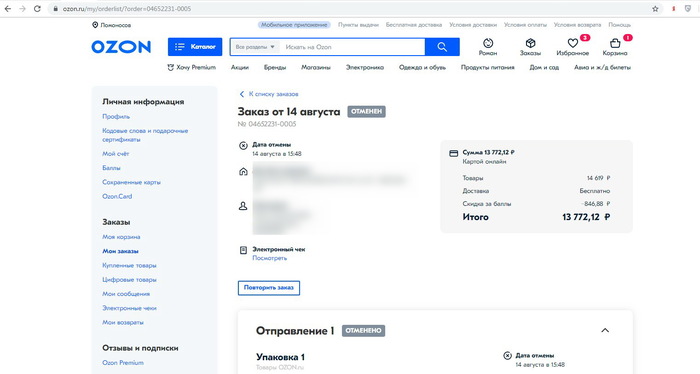Reload the page in browser
700x374 pixels.
pyautogui.click(x=37, y=8)
